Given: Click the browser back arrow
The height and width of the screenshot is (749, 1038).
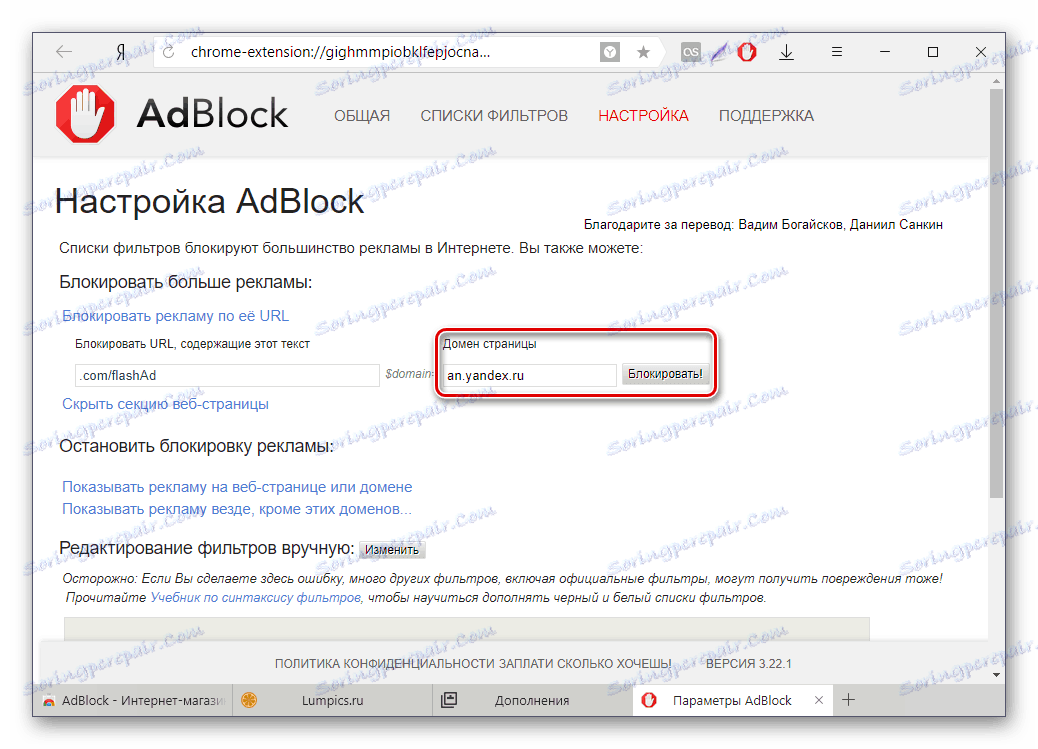Looking at the screenshot, I should [x=64, y=52].
